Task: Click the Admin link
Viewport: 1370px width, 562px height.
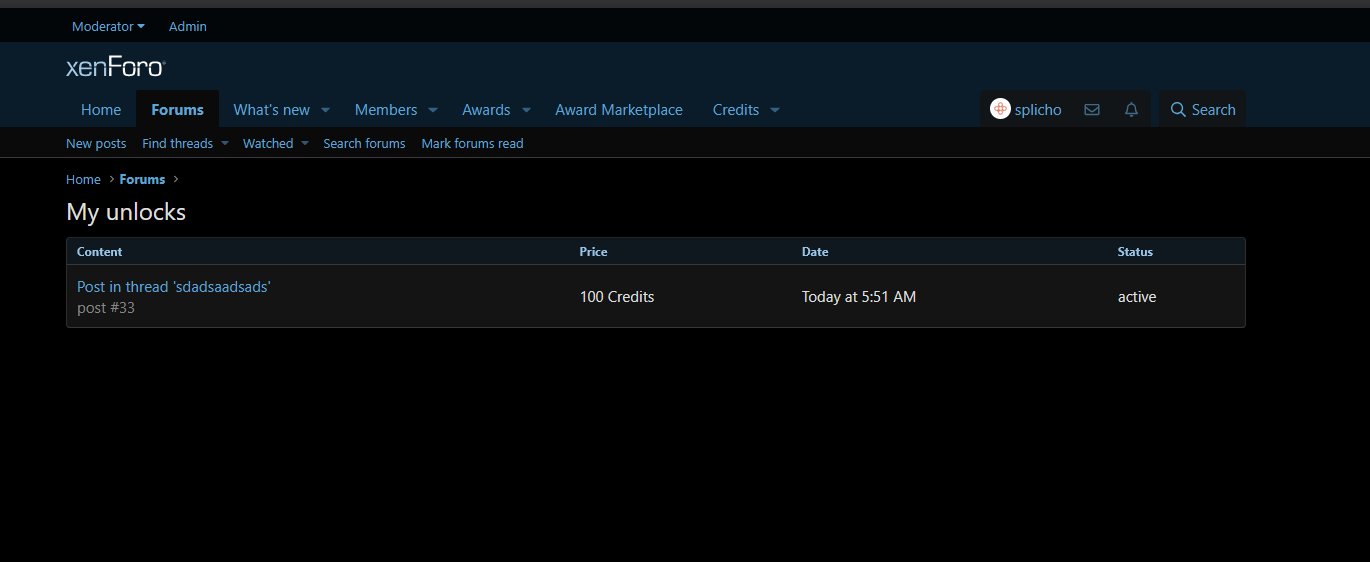Action: [x=188, y=26]
